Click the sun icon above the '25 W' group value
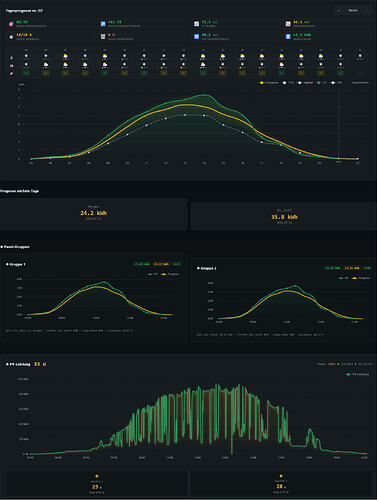 pos(97,476)
